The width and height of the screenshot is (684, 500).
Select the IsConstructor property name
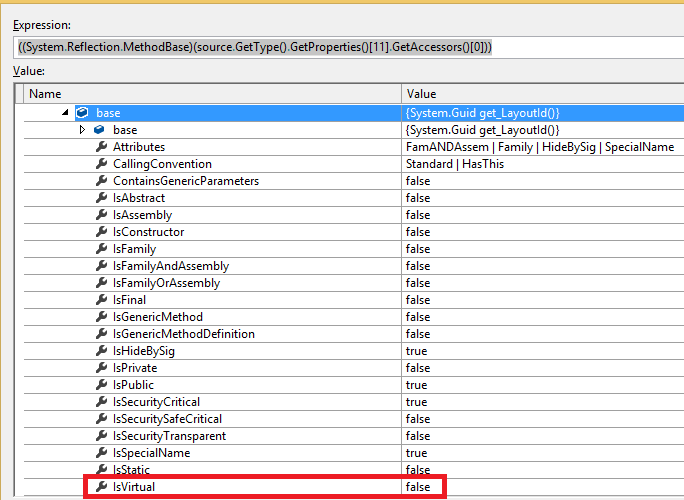click(x=149, y=232)
